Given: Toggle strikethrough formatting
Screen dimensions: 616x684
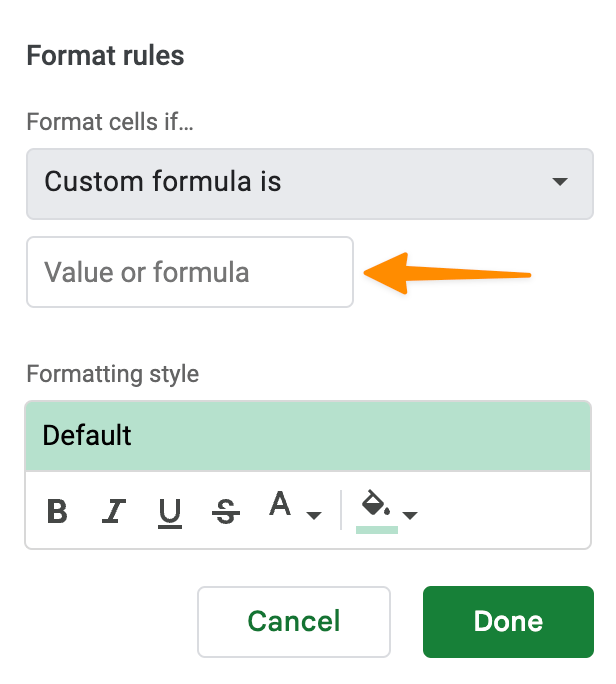Looking at the screenshot, I should 226,512.
